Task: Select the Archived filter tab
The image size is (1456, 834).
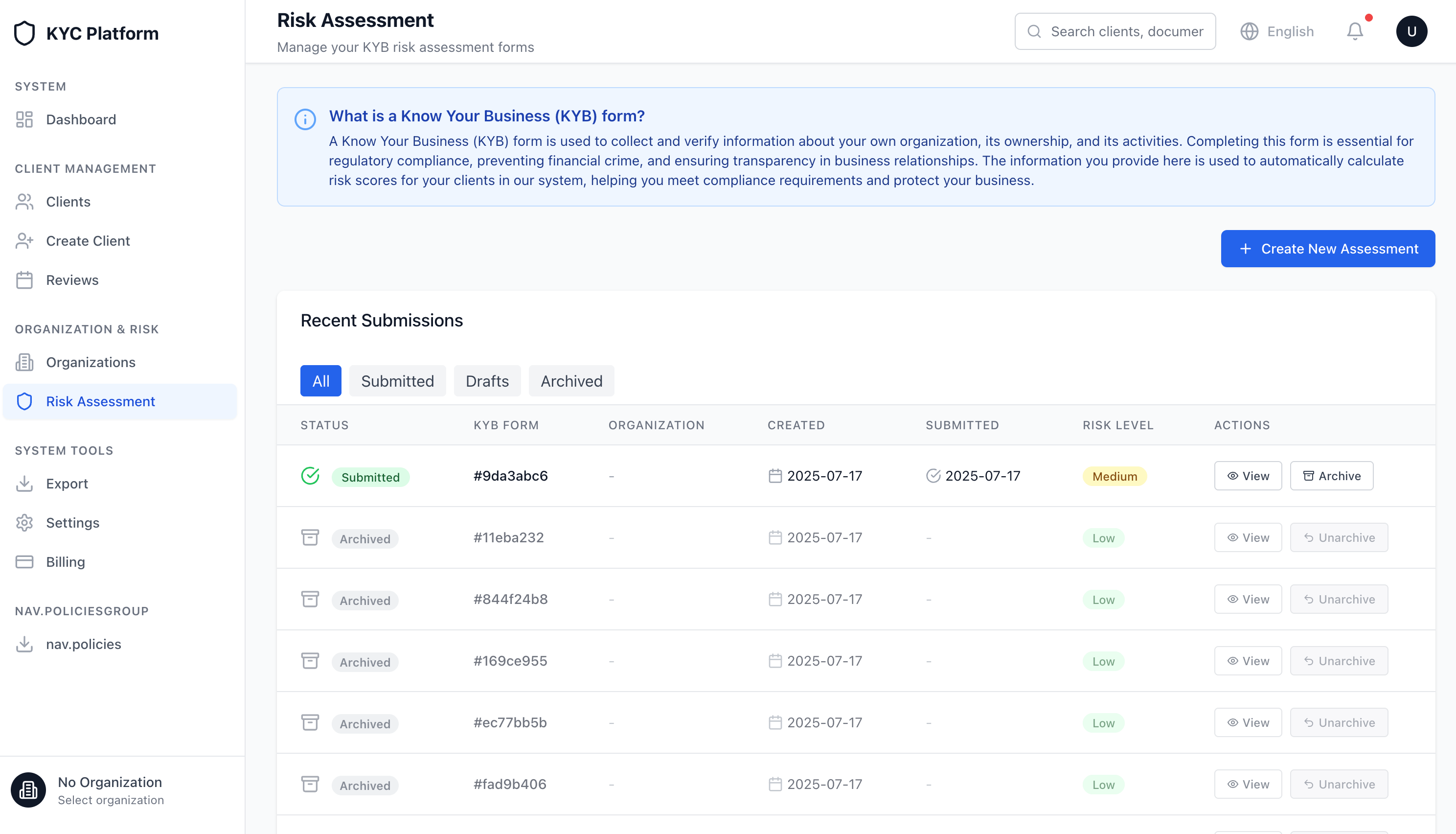Action: [x=571, y=380]
